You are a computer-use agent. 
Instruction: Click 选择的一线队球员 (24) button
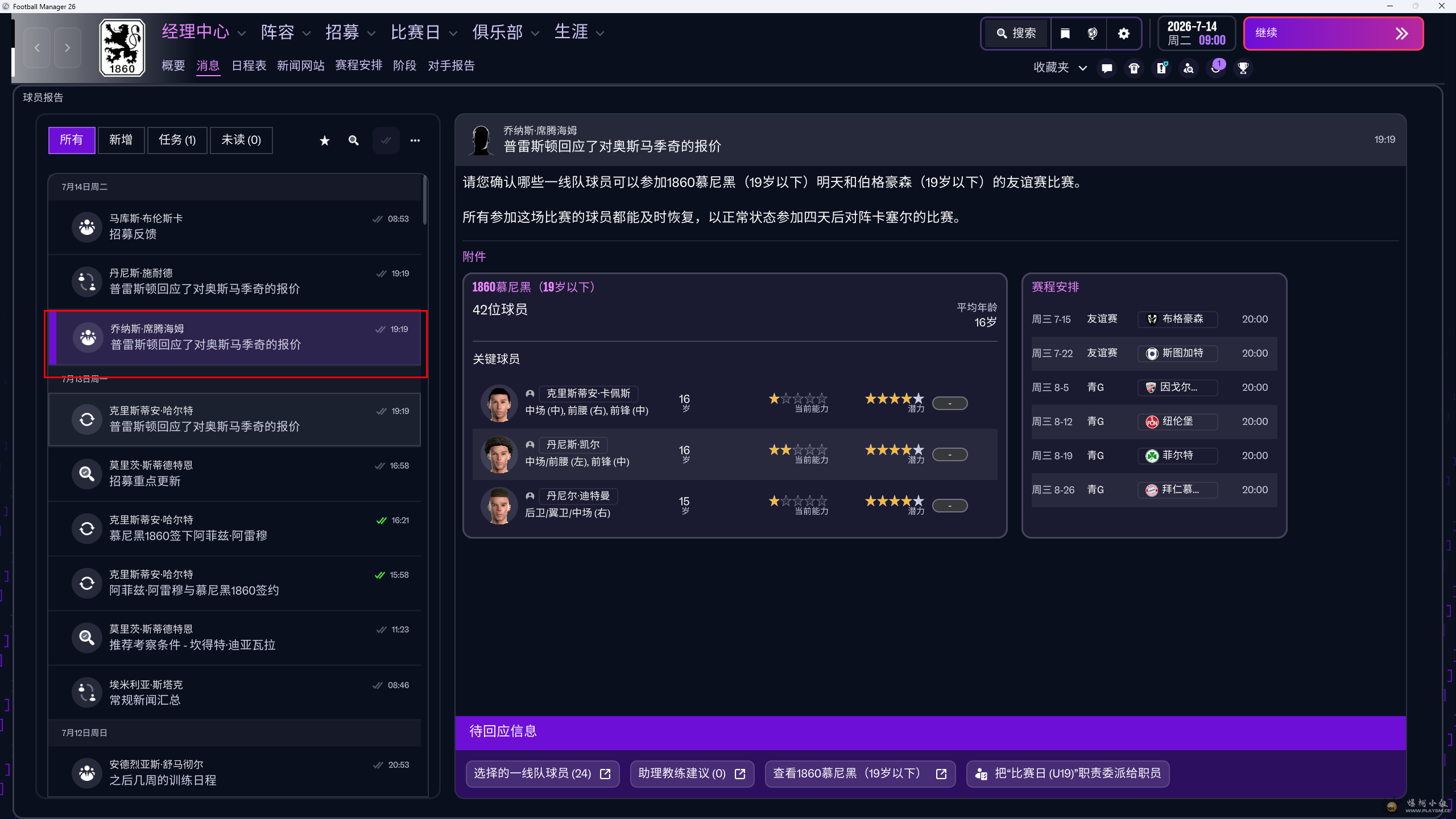(x=542, y=773)
